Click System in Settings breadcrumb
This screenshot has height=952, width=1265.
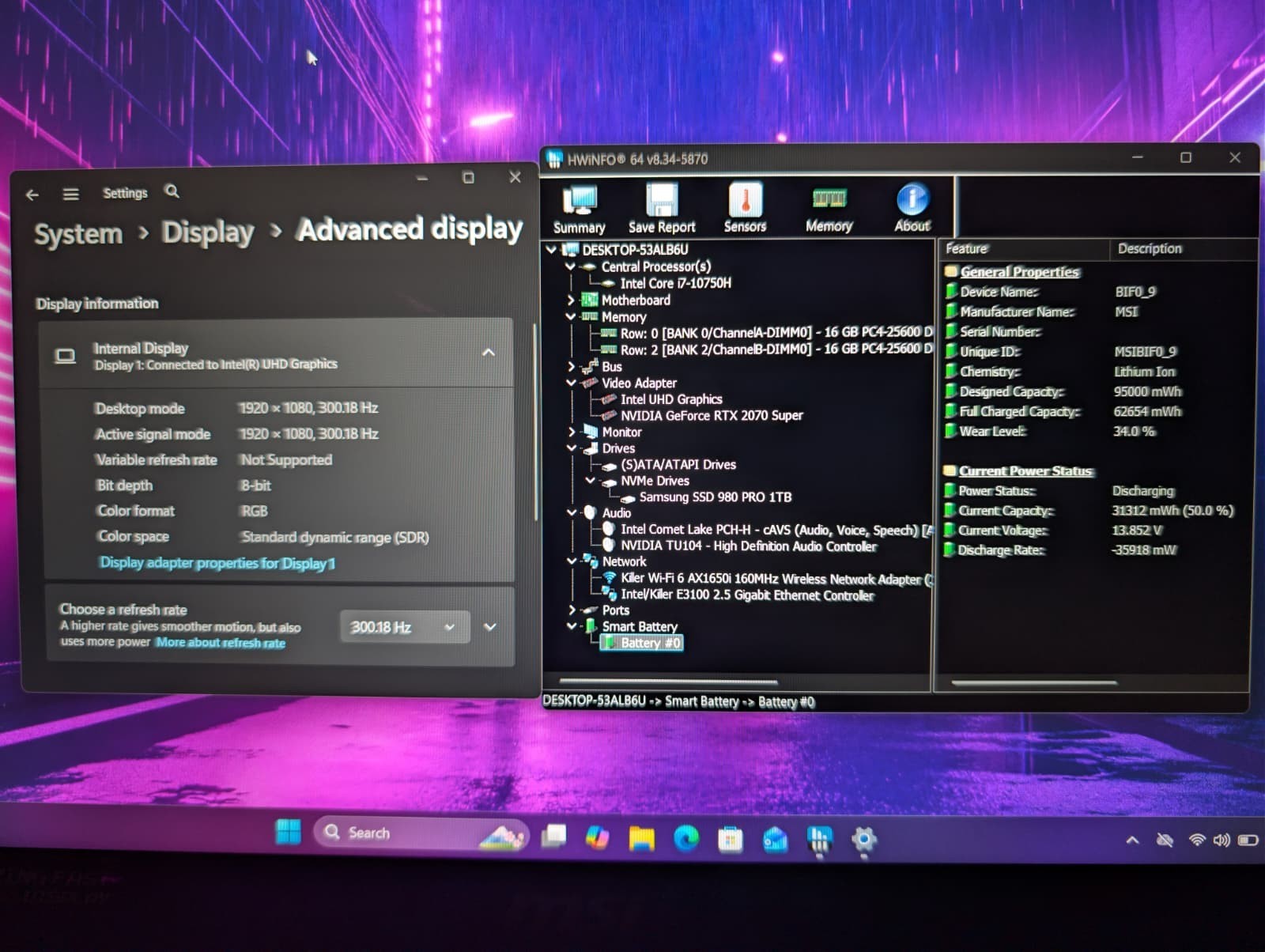(78, 234)
